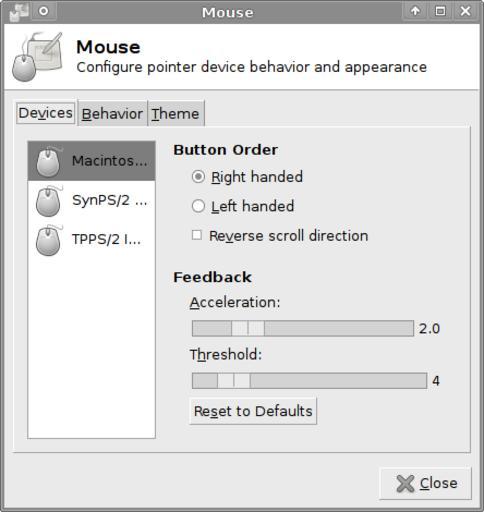Select the Left handed radio button
Viewport: 484px width, 512px height.
point(198,206)
